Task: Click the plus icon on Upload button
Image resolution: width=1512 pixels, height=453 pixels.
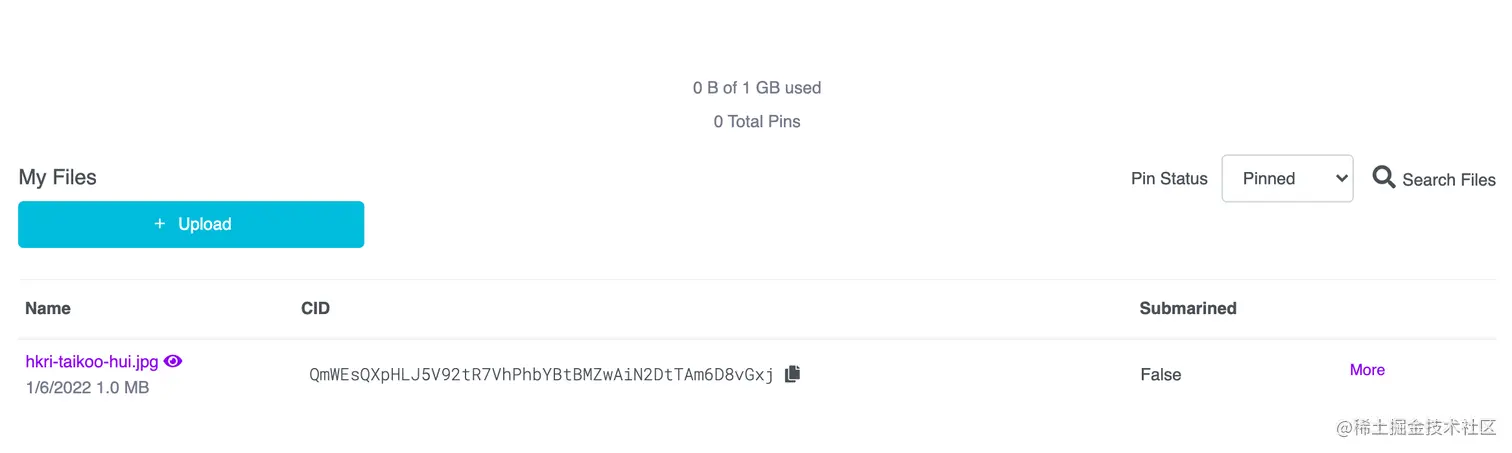Action: [x=160, y=224]
